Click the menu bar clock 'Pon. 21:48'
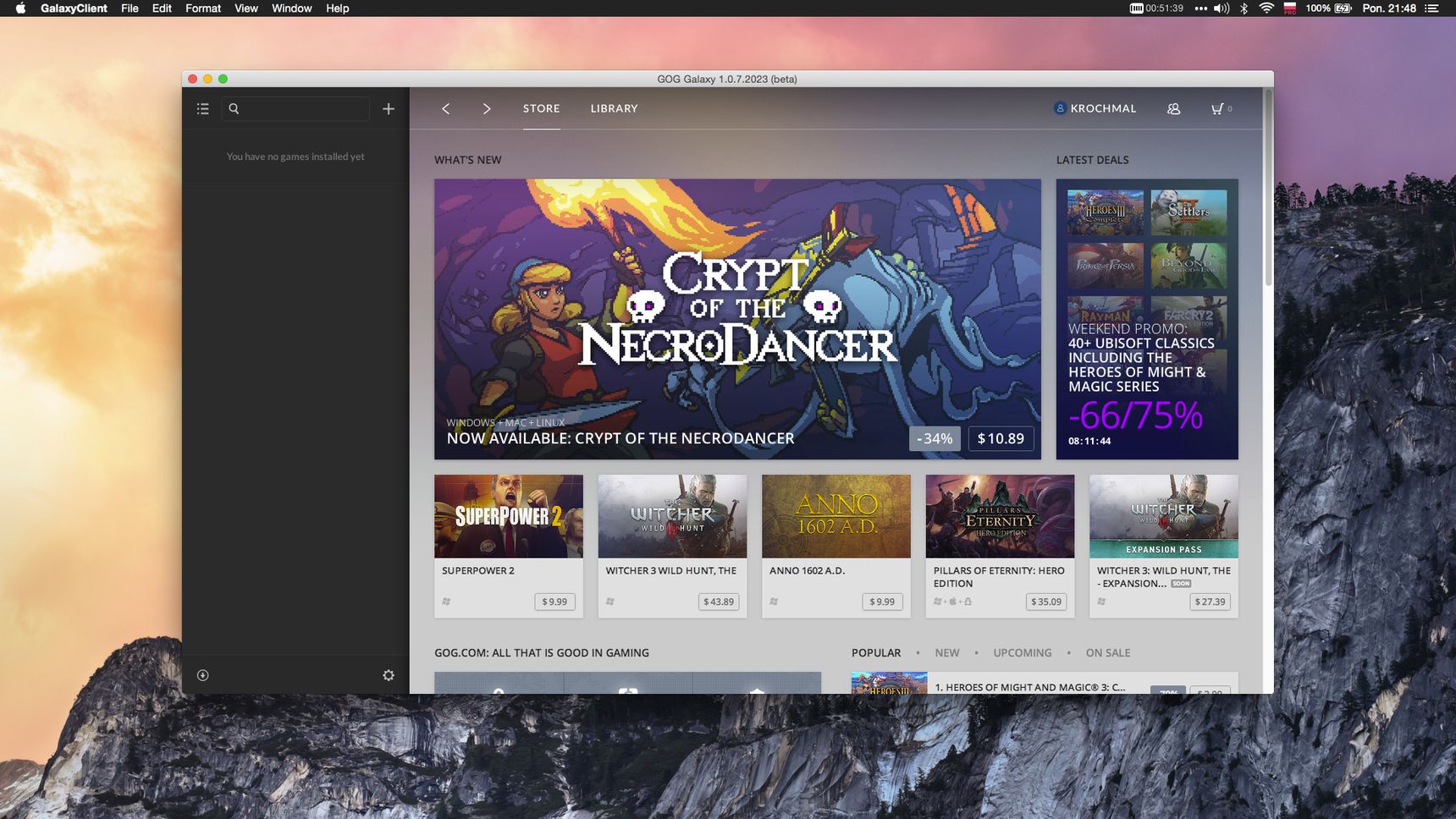Image resolution: width=1456 pixels, height=819 pixels. pyautogui.click(x=1389, y=8)
